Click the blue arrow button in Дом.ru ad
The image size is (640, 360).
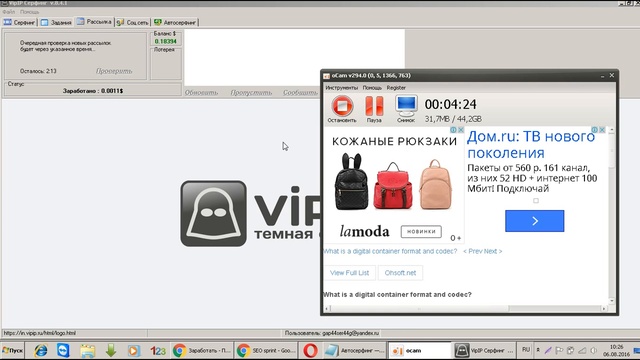pos(535,221)
